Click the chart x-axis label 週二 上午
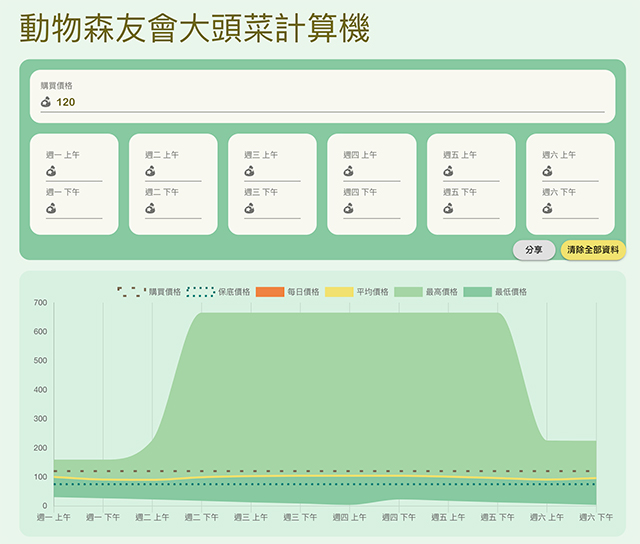 point(152,517)
